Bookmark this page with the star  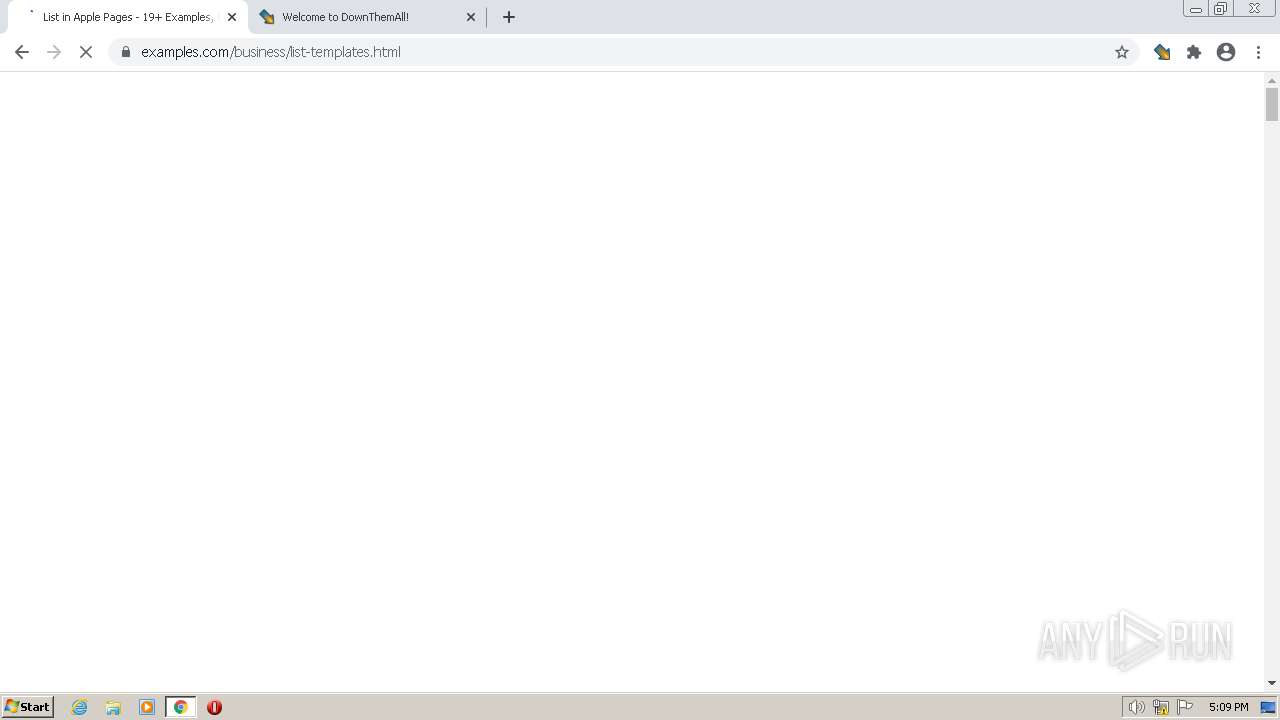pos(1122,52)
